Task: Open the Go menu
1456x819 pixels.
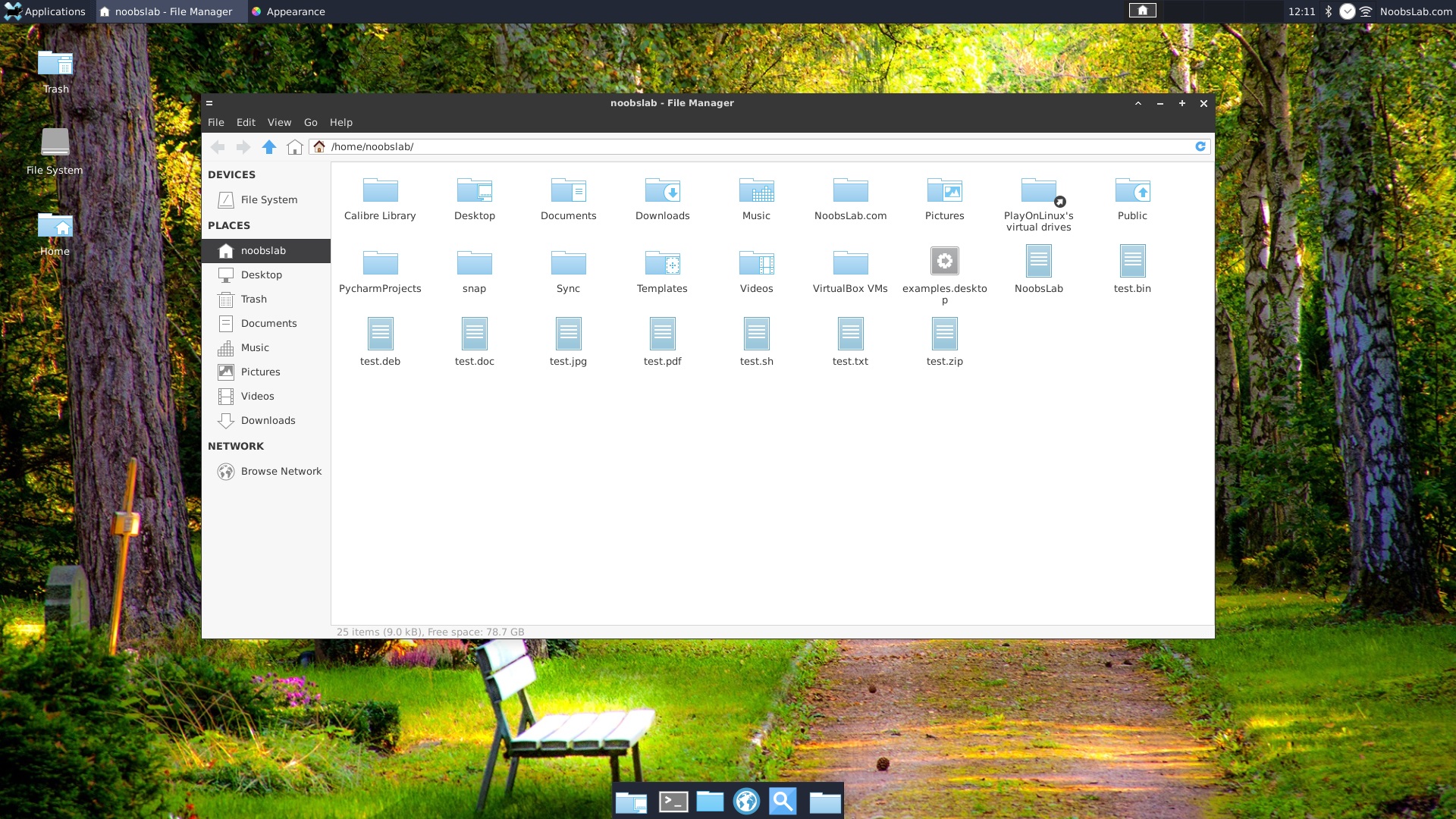Action: [310, 122]
